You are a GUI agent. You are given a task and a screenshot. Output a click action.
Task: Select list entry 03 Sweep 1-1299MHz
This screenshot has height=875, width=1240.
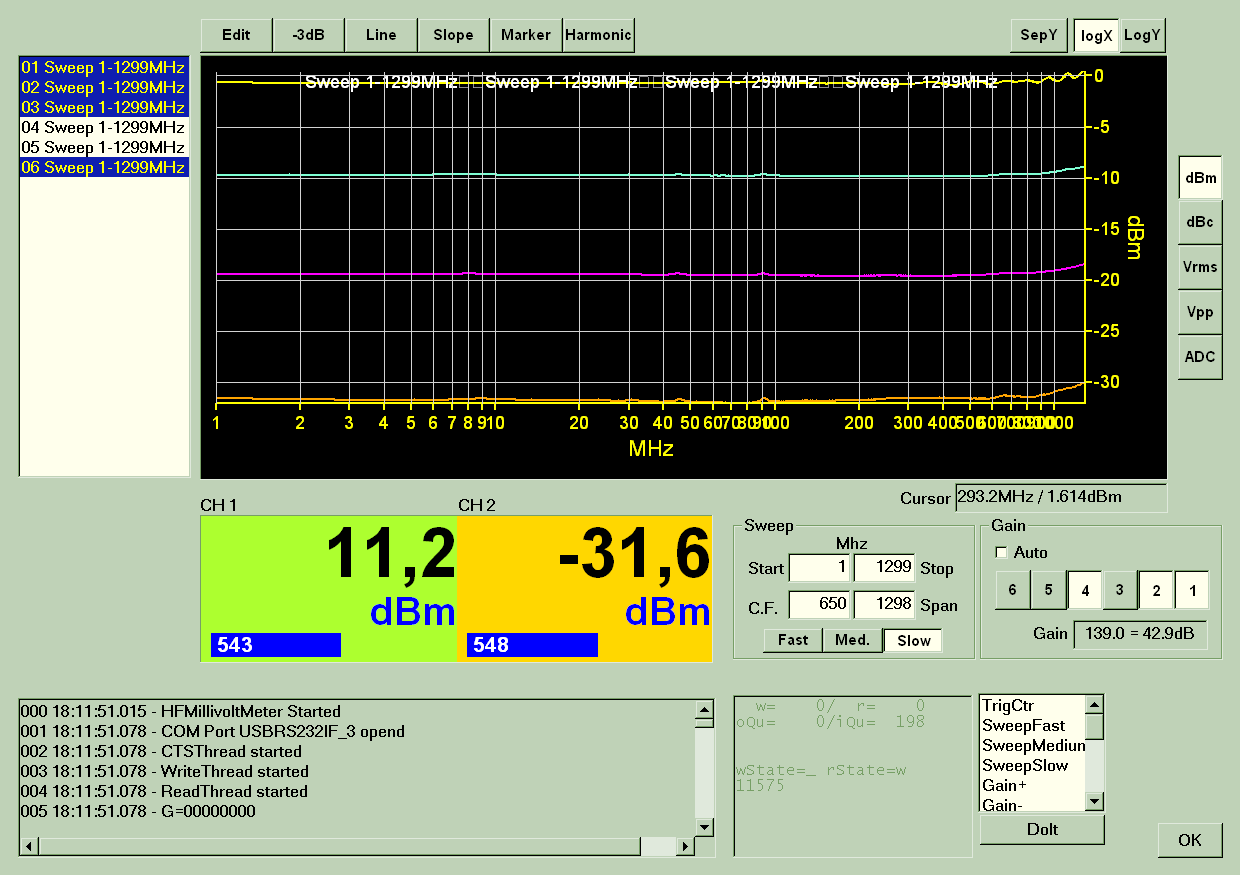click(x=104, y=108)
